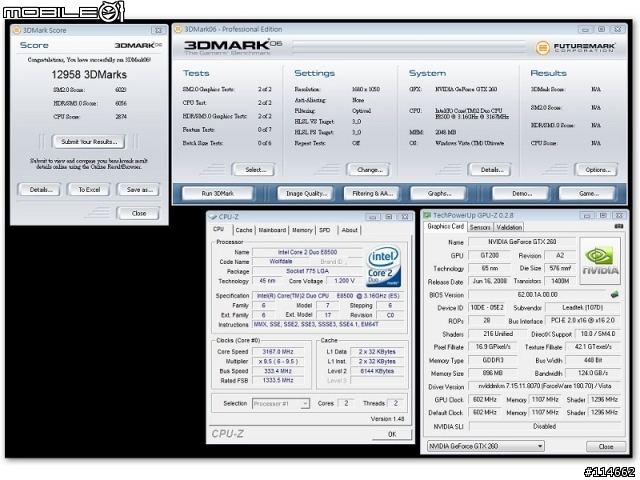Click the BIOS Version field in GPU-Z
Screen dimensions: 640x480
[538, 294]
